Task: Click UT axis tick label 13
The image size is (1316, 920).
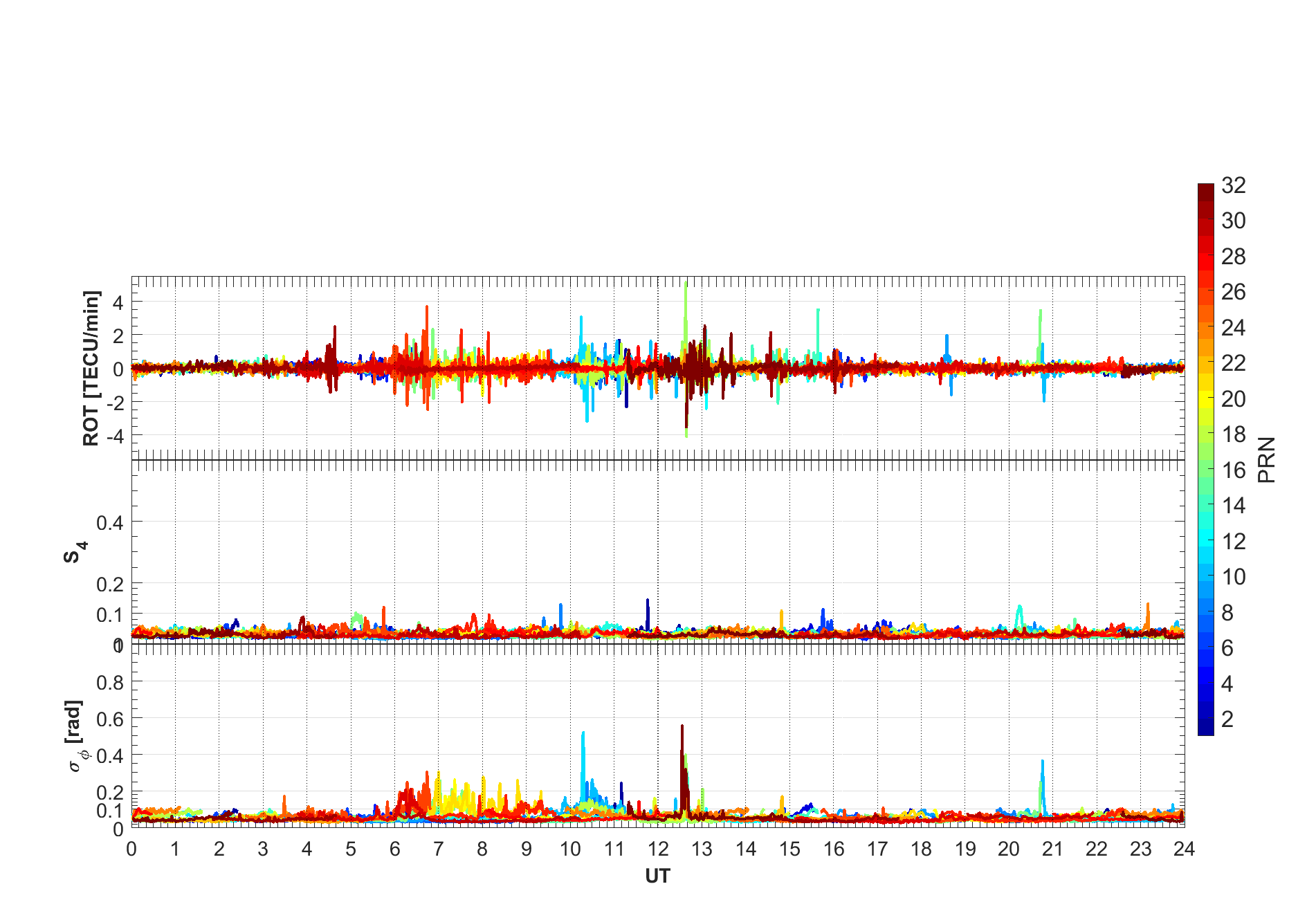Action: [702, 849]
